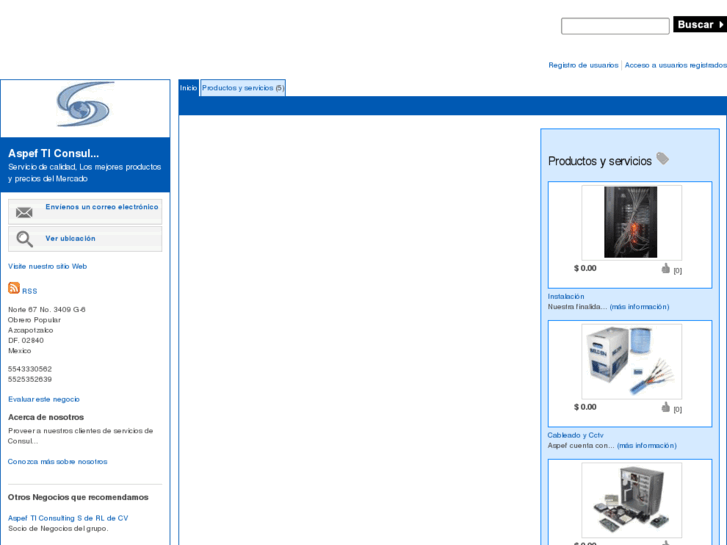
Task: Open the server rack Instalación thumbnail
Action: point(631,222)
